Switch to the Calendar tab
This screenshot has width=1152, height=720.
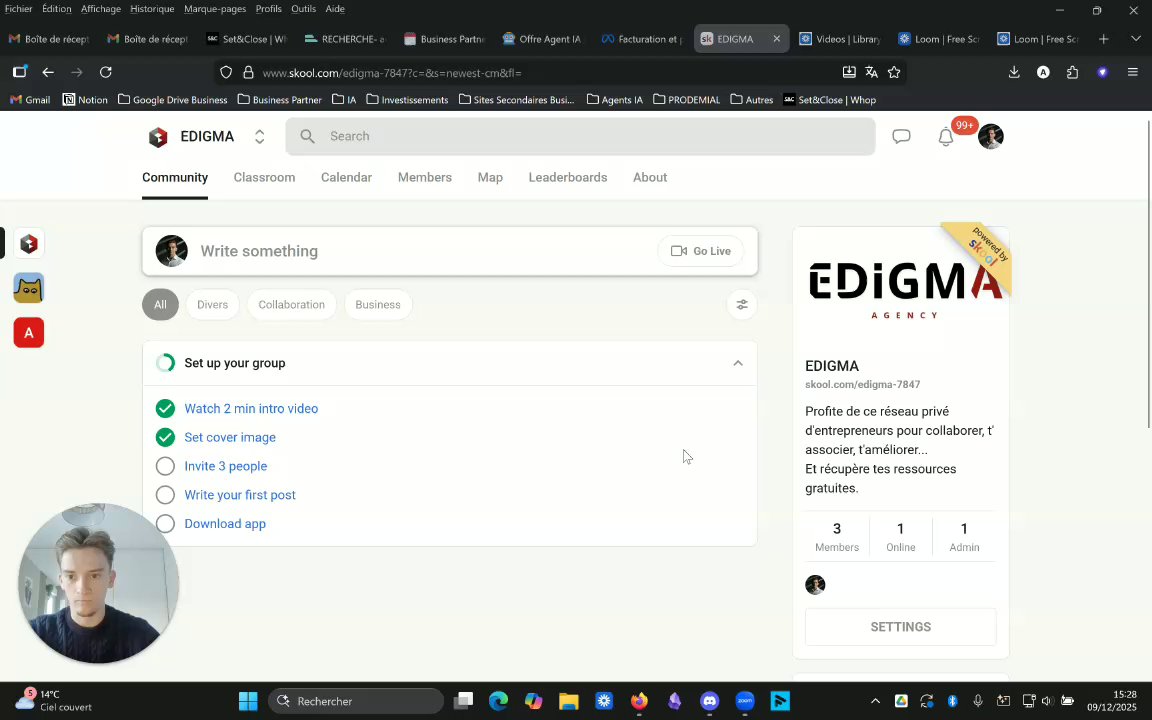pyautogui.click(x=346, y=178)
